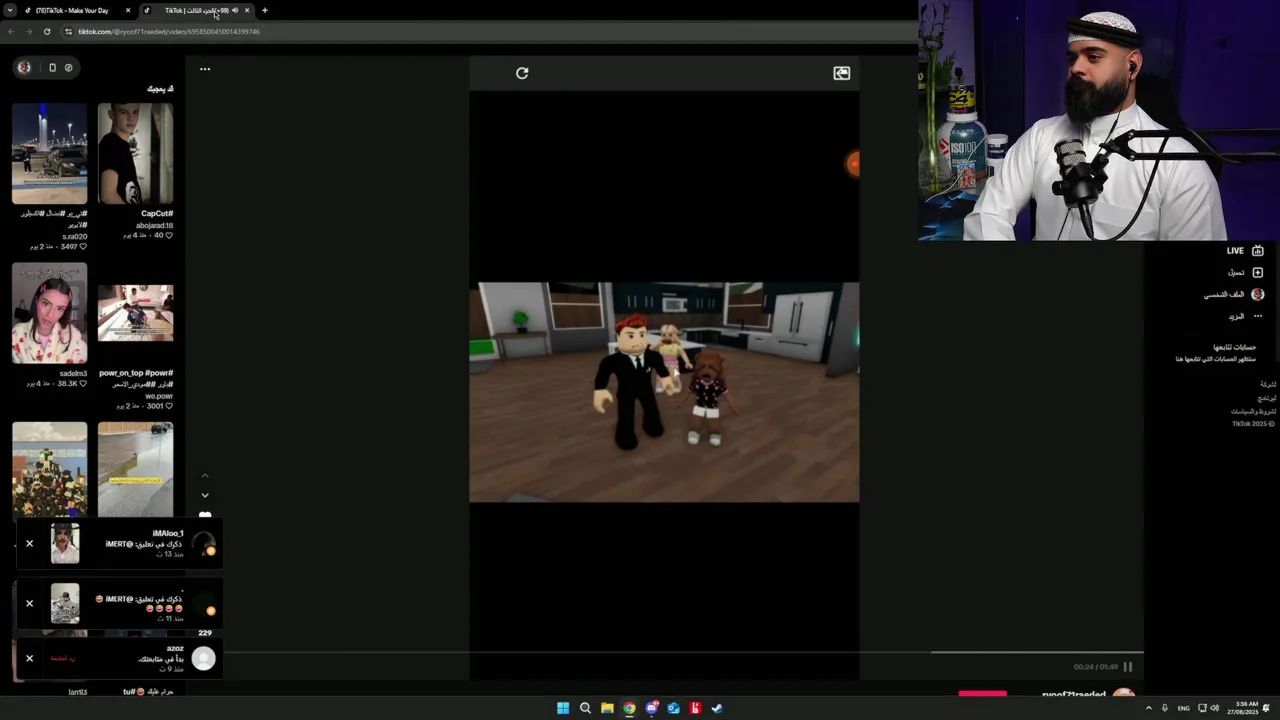Open the Policies footer link in TikTok sidebar
The height and width of the screenshot is (720, 1280).
pos(1253,411)
